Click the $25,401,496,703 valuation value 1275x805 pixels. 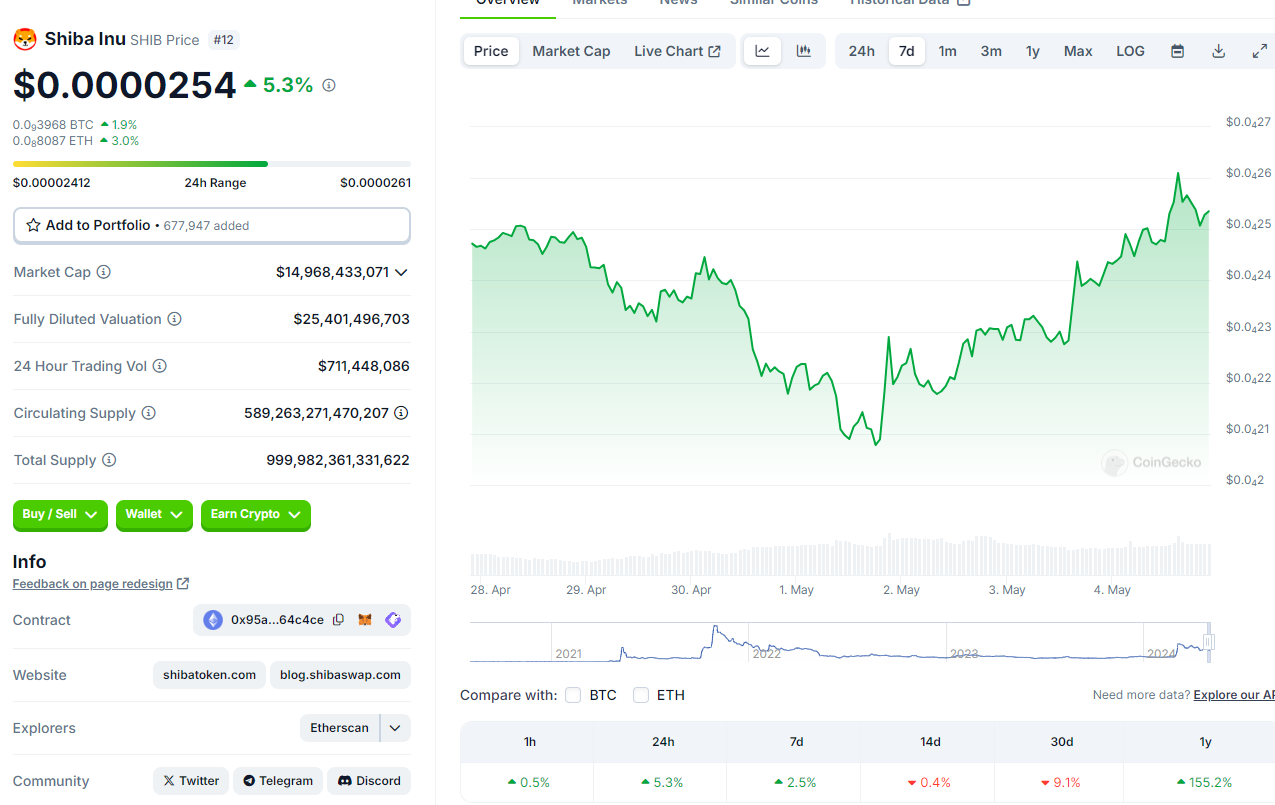[x=352, y=319]
